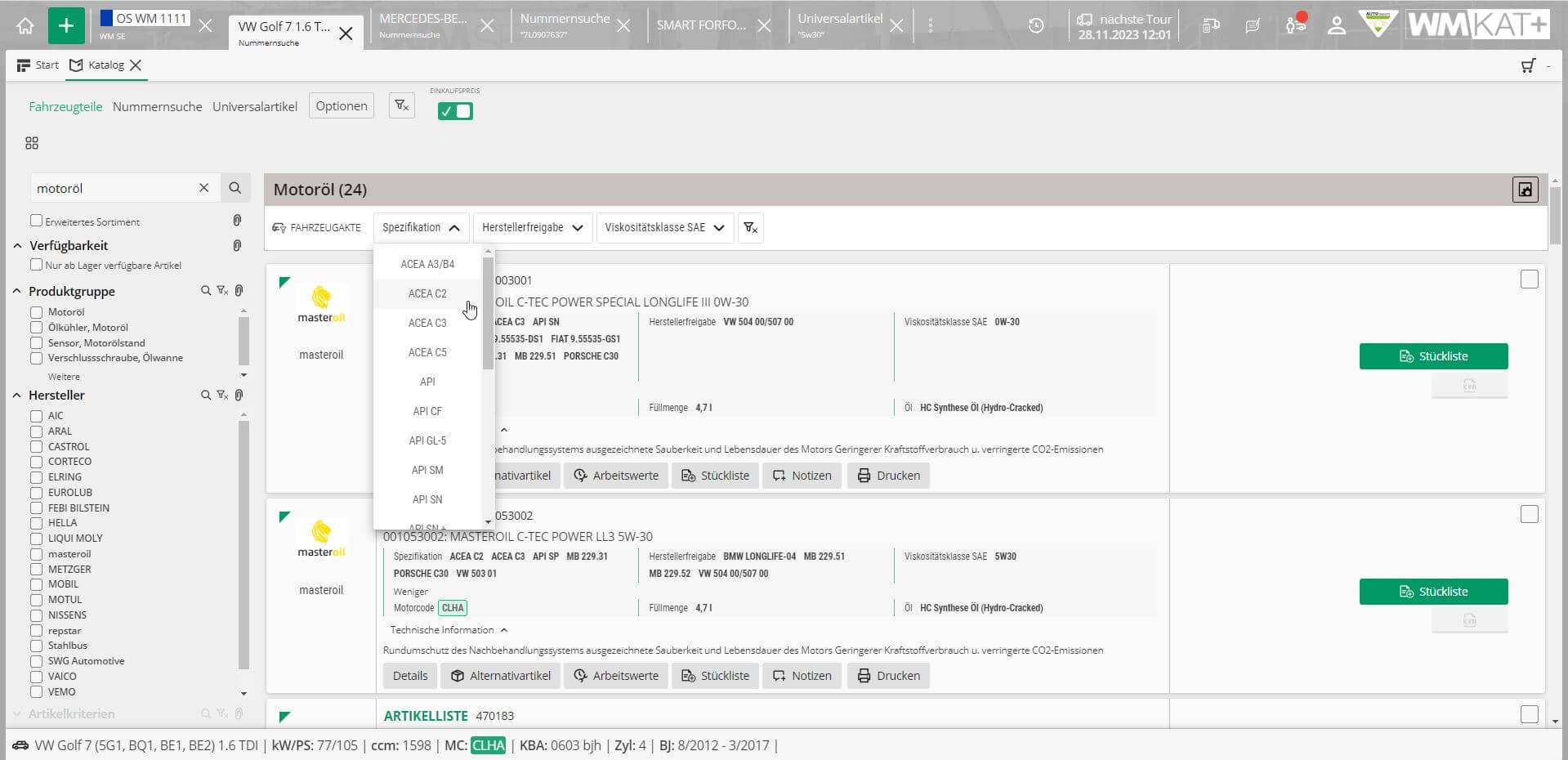This screenshot has height=760, width=1568.
Task: Open the SMART FORFO... top tab
Action: tap(701, 25)
